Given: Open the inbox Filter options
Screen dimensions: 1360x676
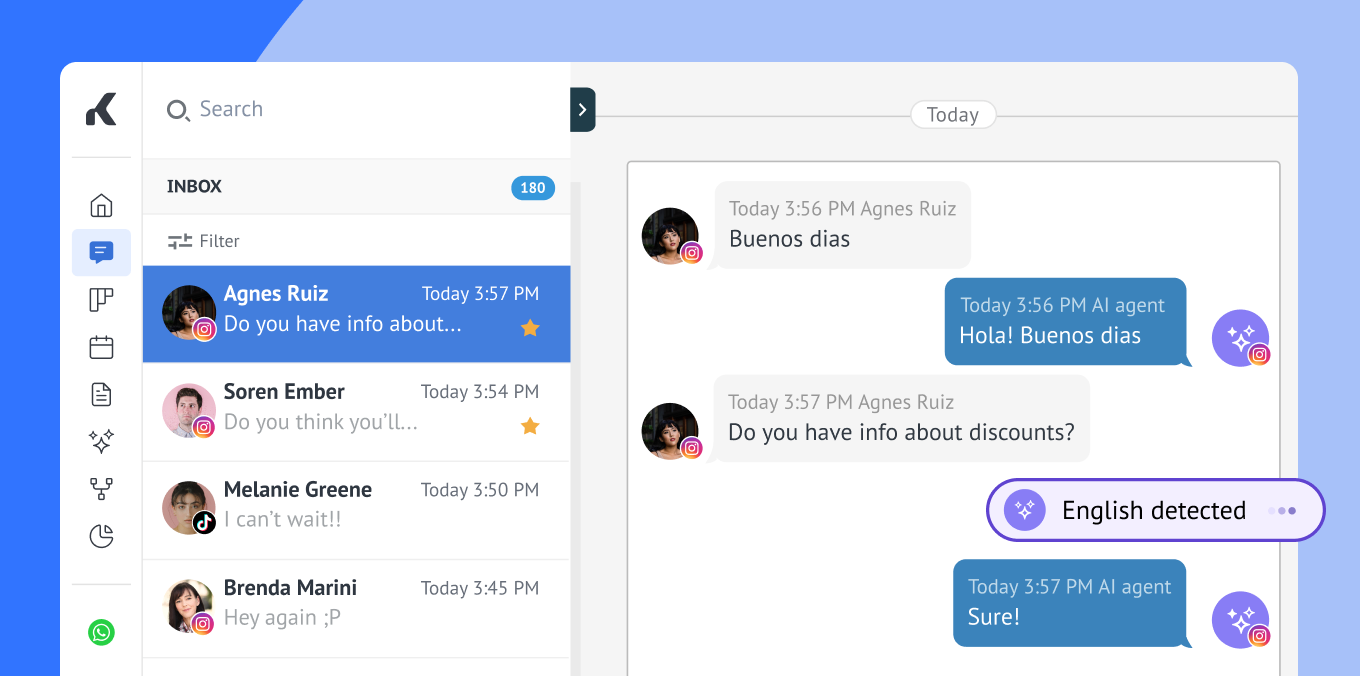Looking at the screenshot, I should click(x=204, y=241).
